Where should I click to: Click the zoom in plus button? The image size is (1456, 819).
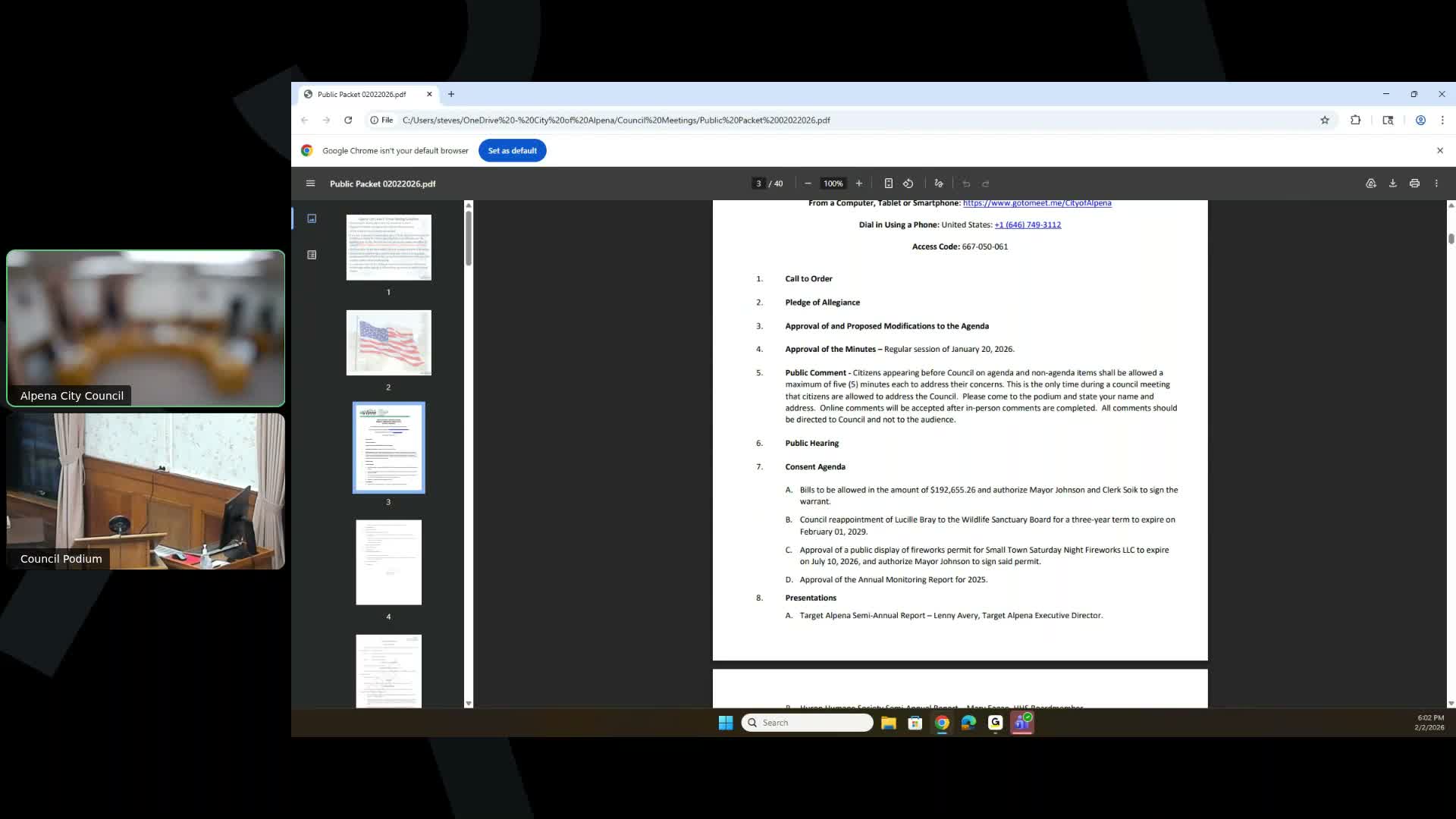click(x=859, y=184)
